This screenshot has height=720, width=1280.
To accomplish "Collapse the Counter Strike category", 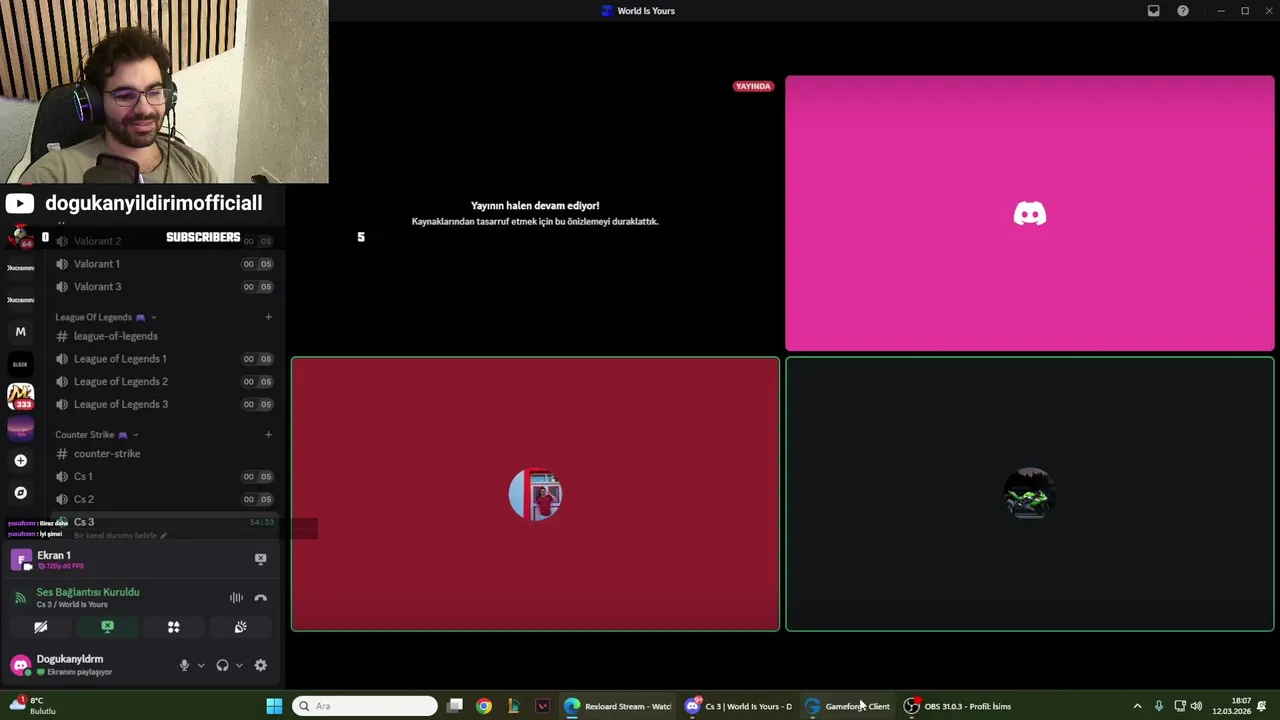I will pos(96,435).
